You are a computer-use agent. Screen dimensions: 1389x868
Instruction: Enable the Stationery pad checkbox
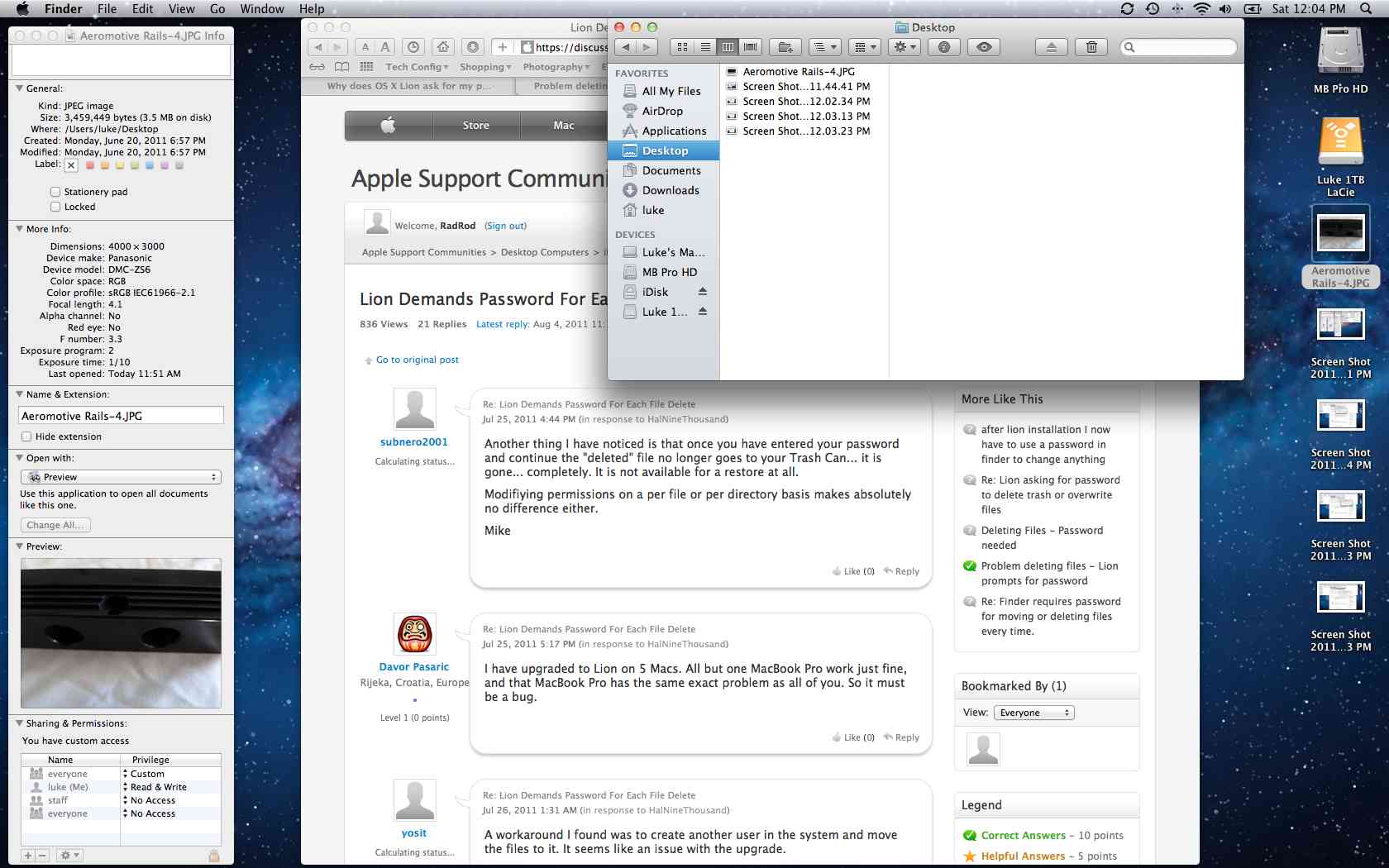tap(55, 192)
